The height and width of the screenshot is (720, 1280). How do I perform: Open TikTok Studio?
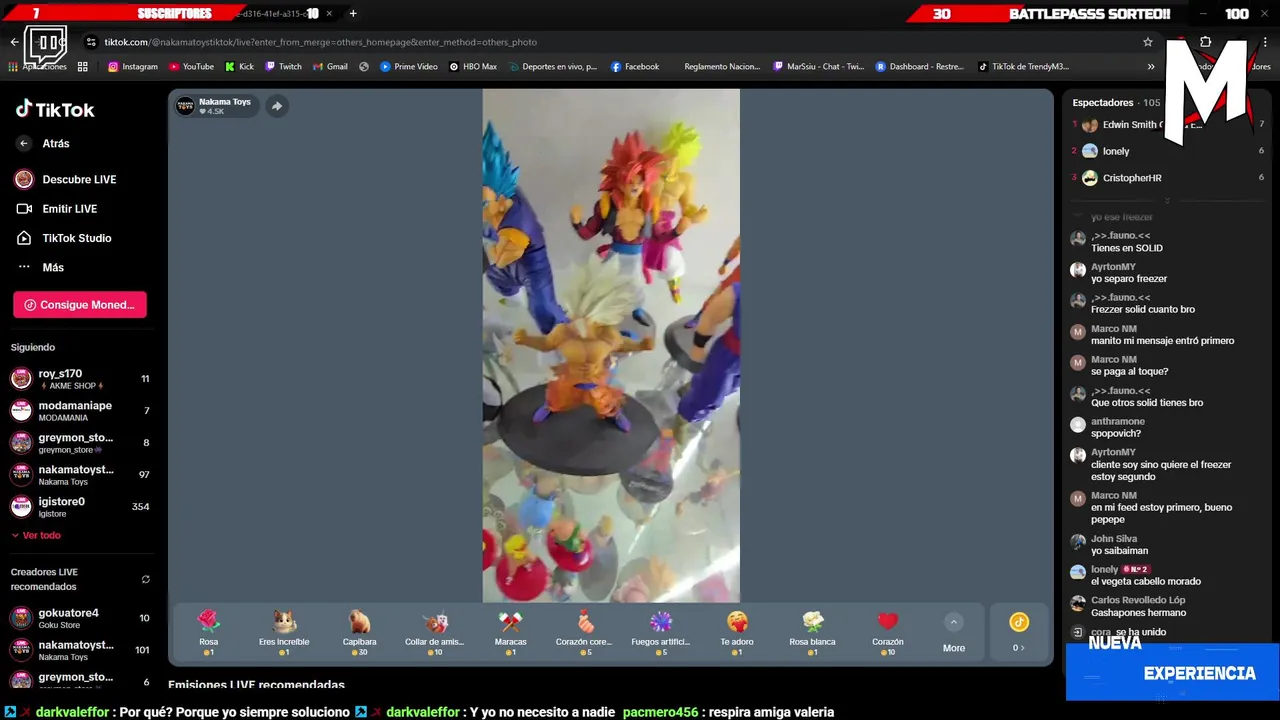click(x=63, y=238)
